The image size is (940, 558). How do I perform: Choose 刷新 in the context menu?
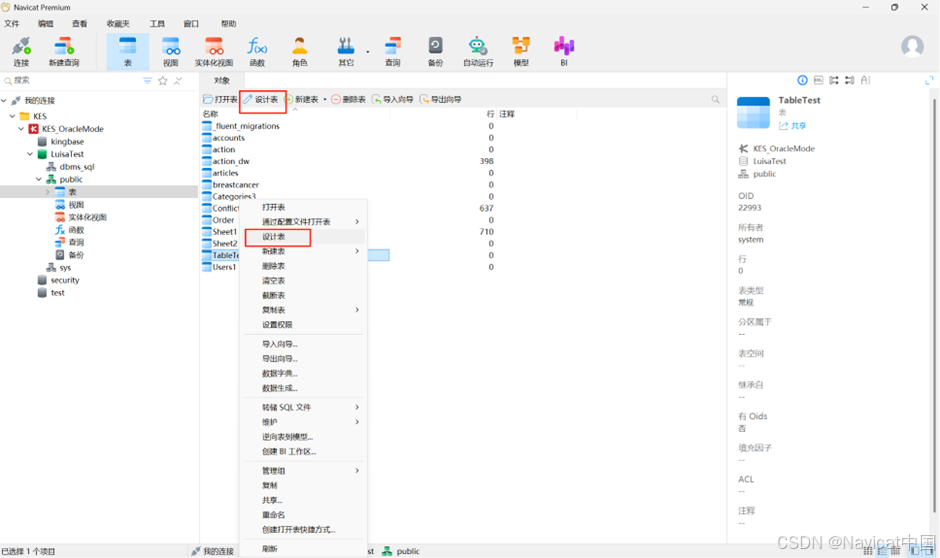(x=303, y=548)
